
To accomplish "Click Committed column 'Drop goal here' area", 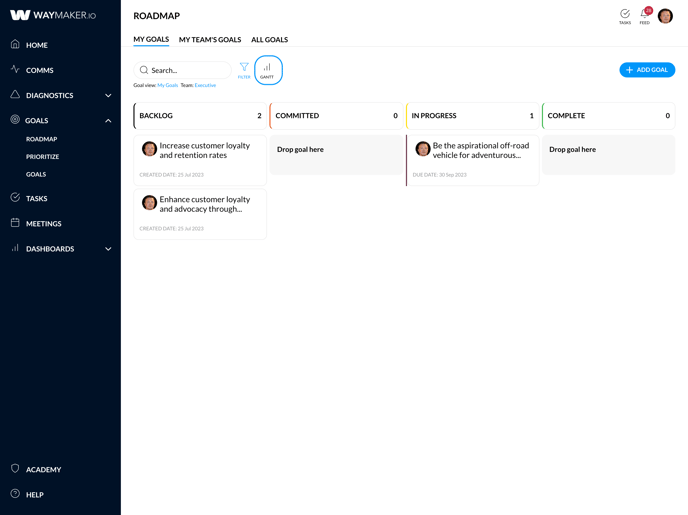I will point(336,155).
